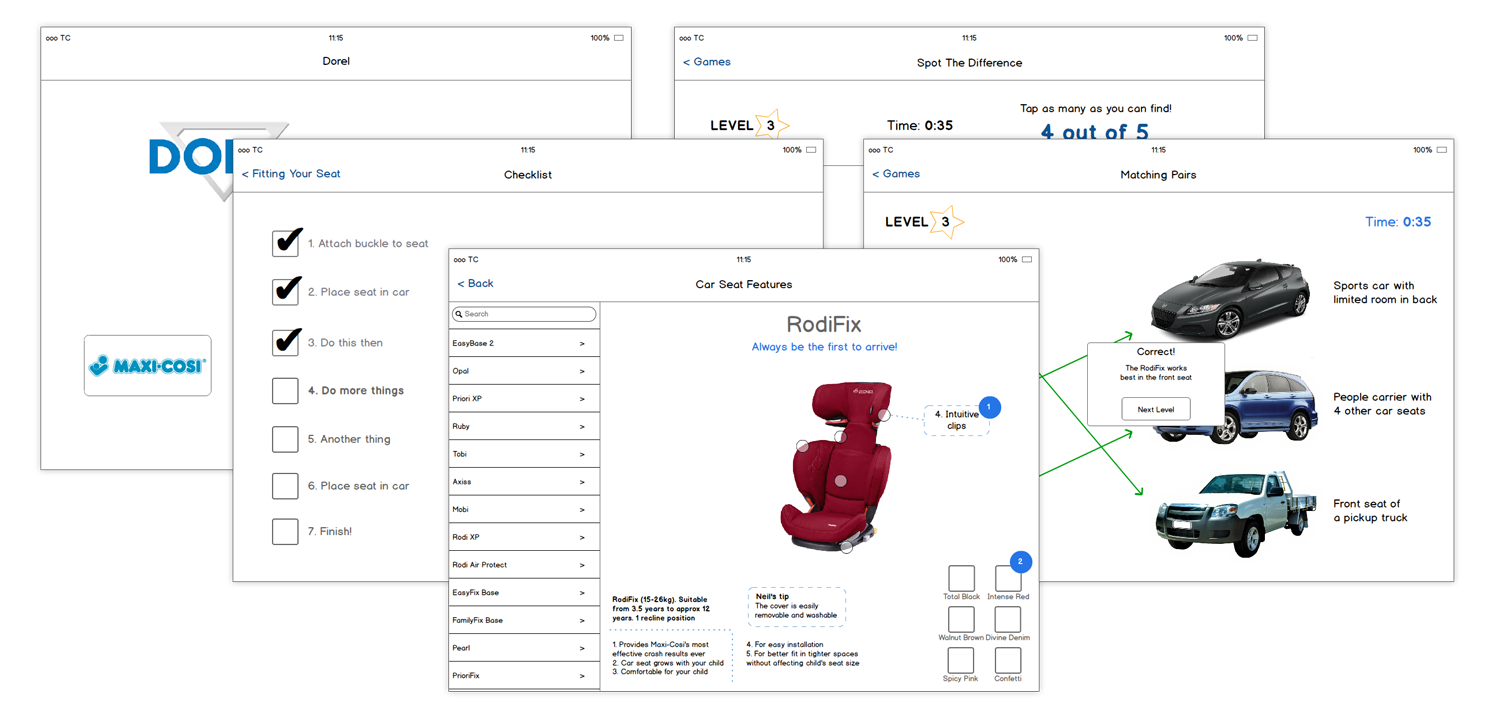
Task: Click "Time: 0:35" in Matching Pairs
Action: click(x=1398, y=222)
